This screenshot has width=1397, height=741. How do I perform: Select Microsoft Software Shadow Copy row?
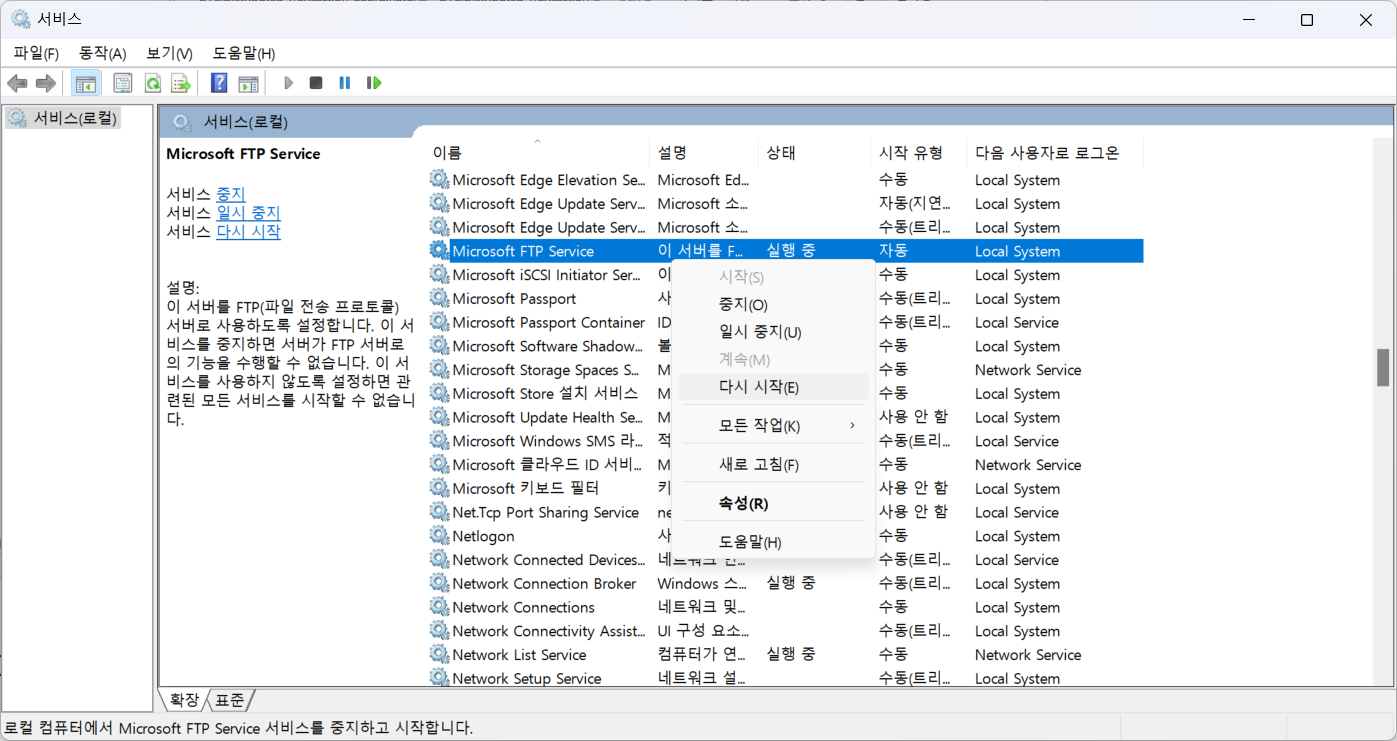point(785,346)
